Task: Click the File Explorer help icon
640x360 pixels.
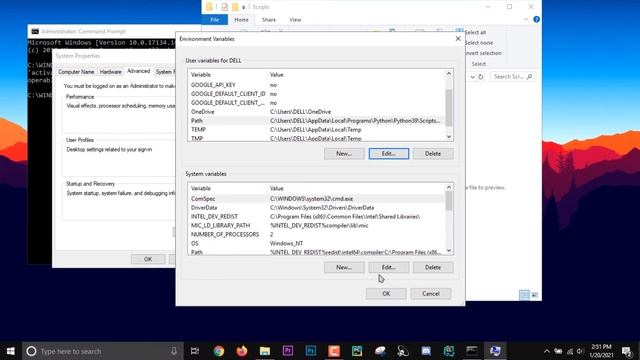Action: point(536,19)
